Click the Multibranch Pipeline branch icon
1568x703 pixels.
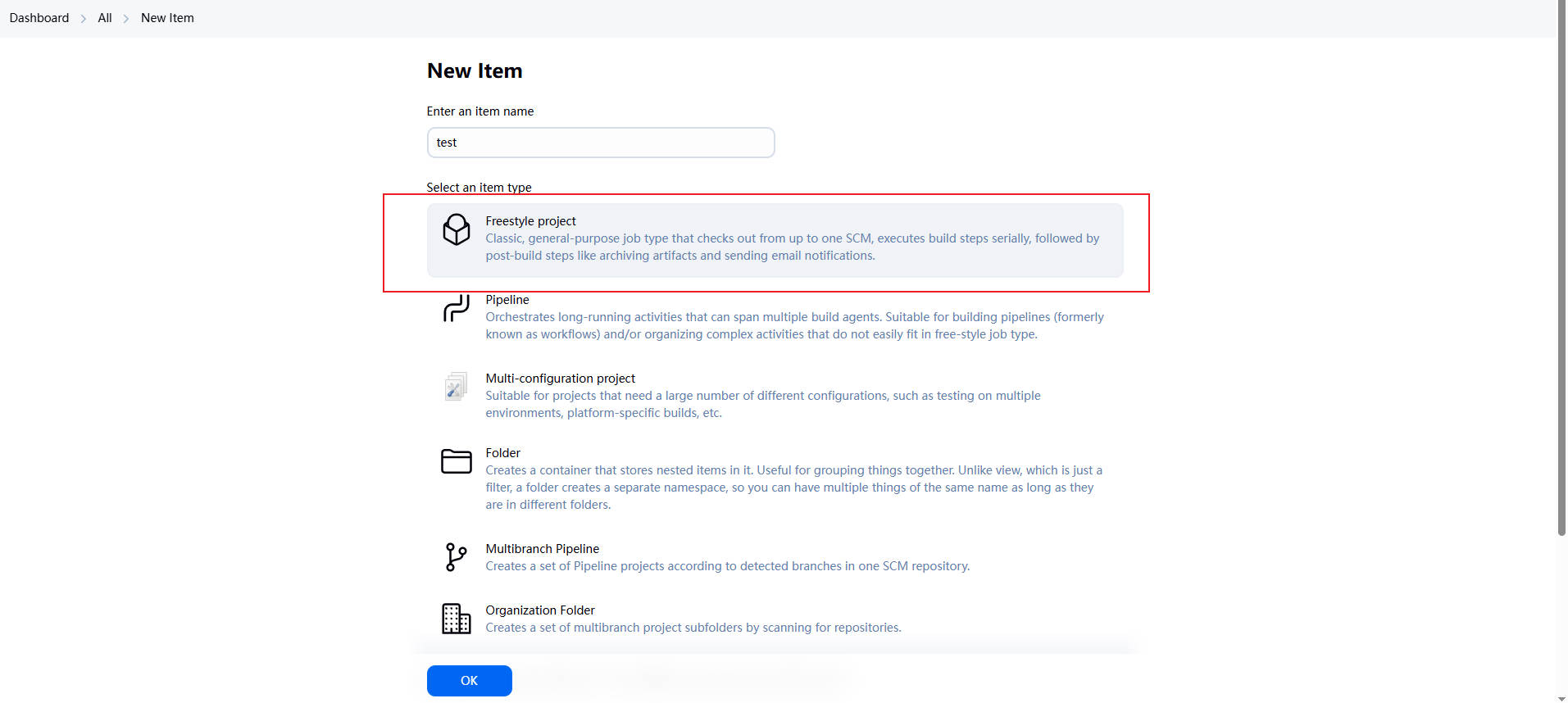[x=456, y=557]
